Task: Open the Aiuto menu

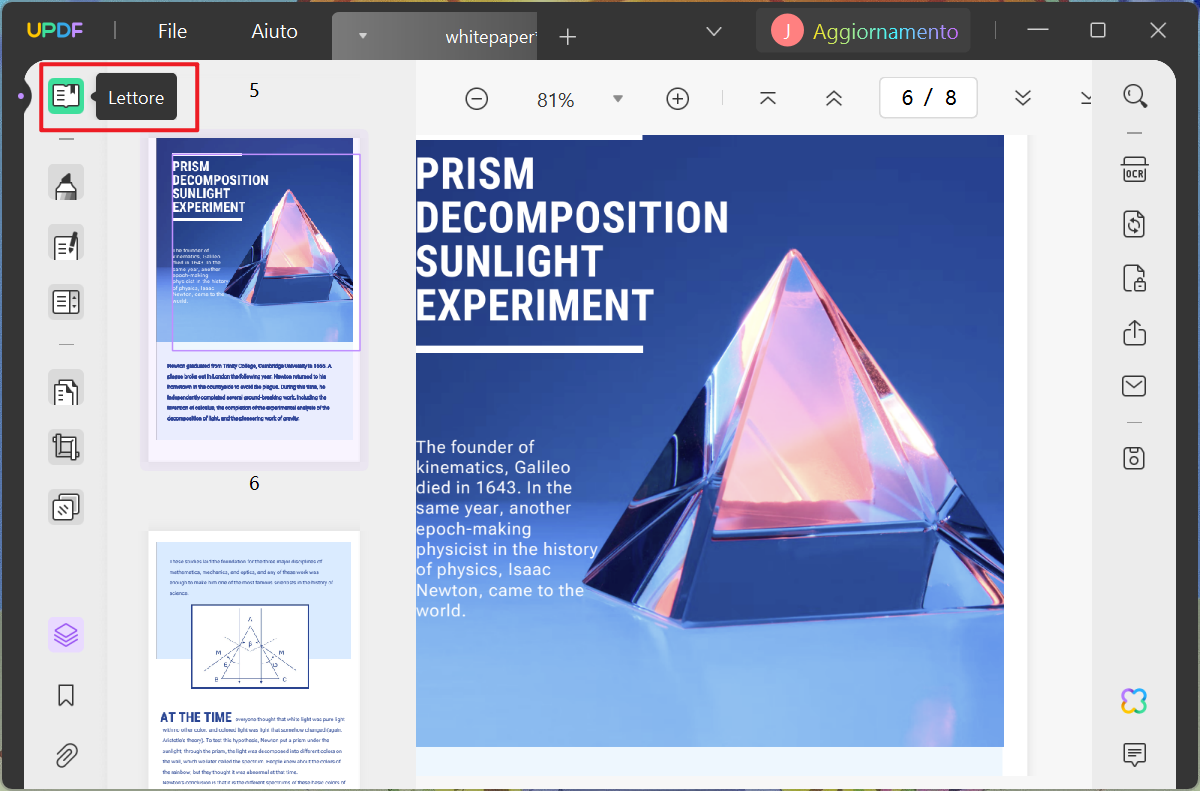Action: (x=275, y=31)
